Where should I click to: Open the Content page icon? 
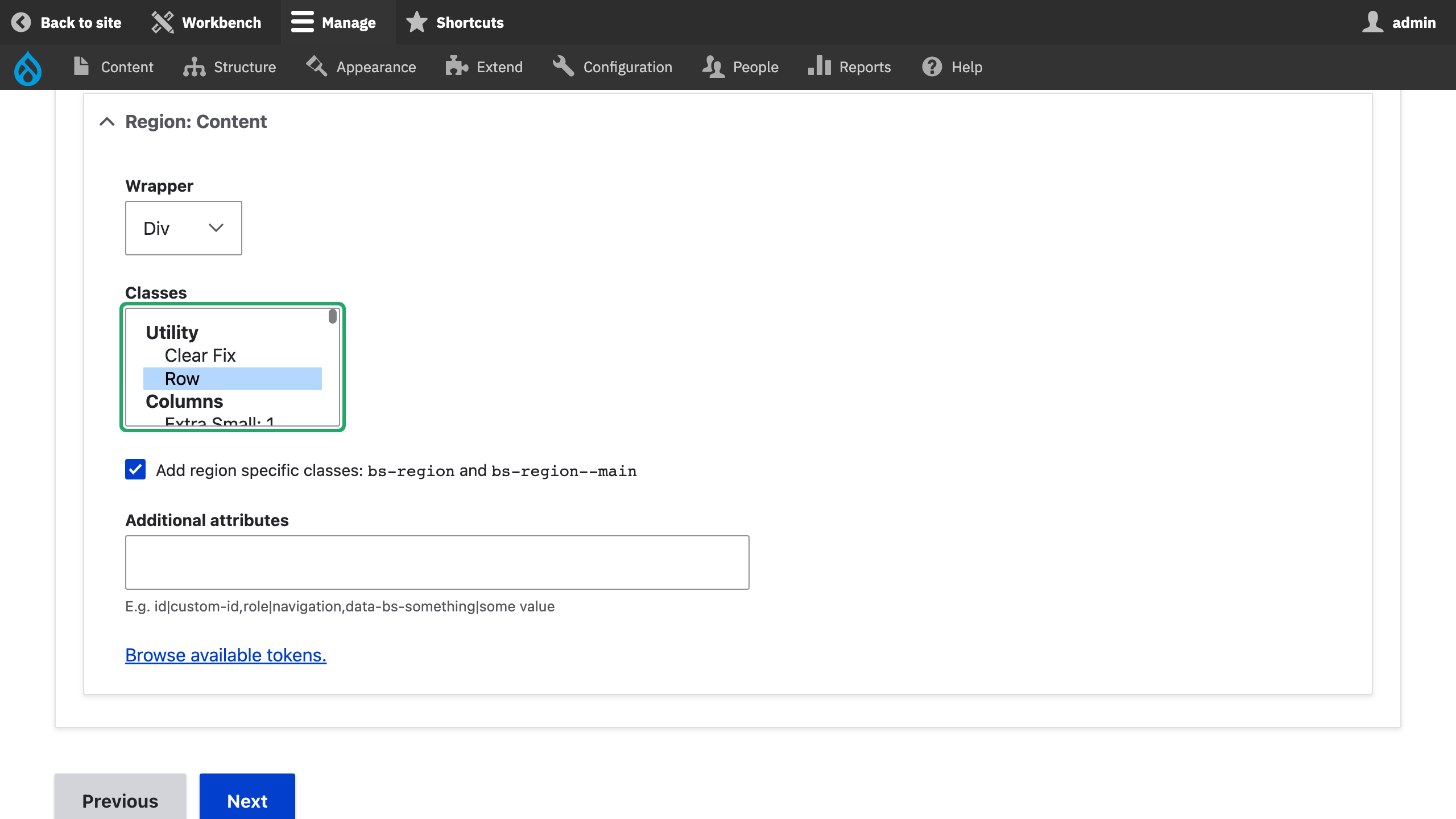coord(80,67)
